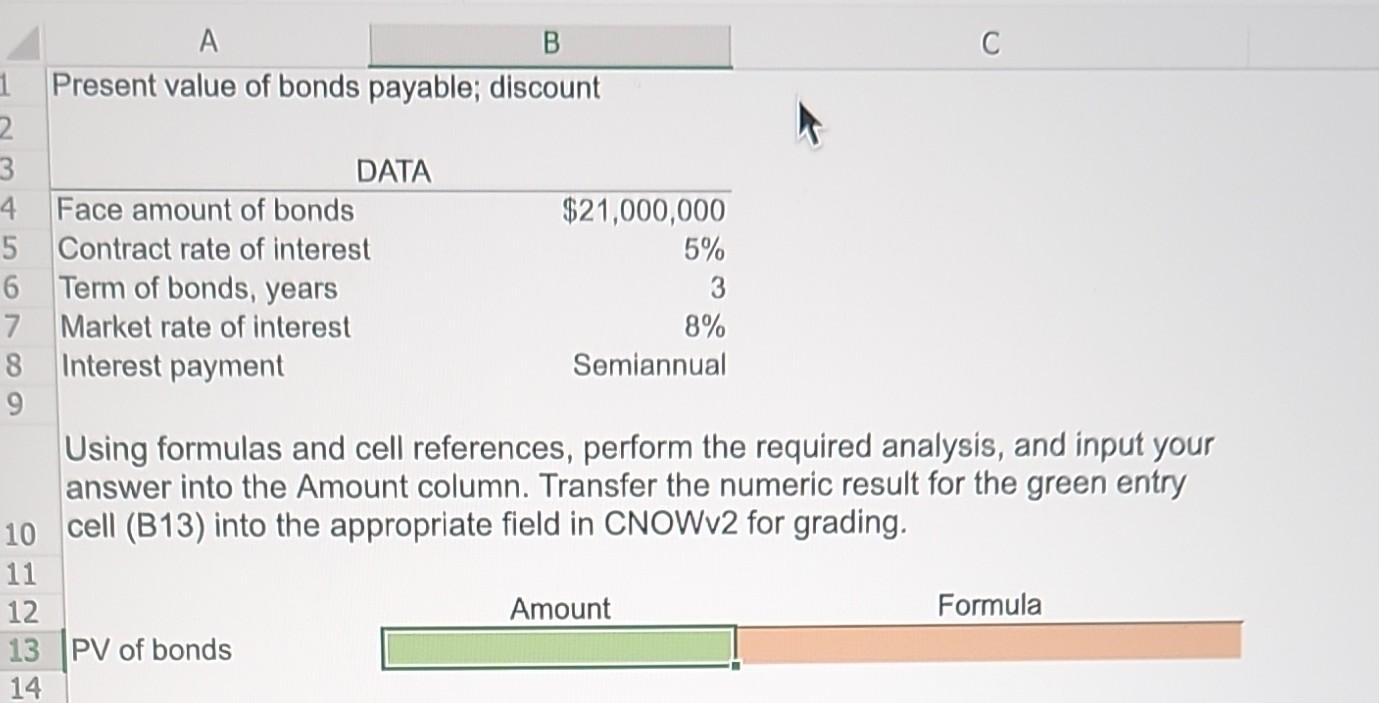Select the cell showing $21,000,000

coord(640,210)
